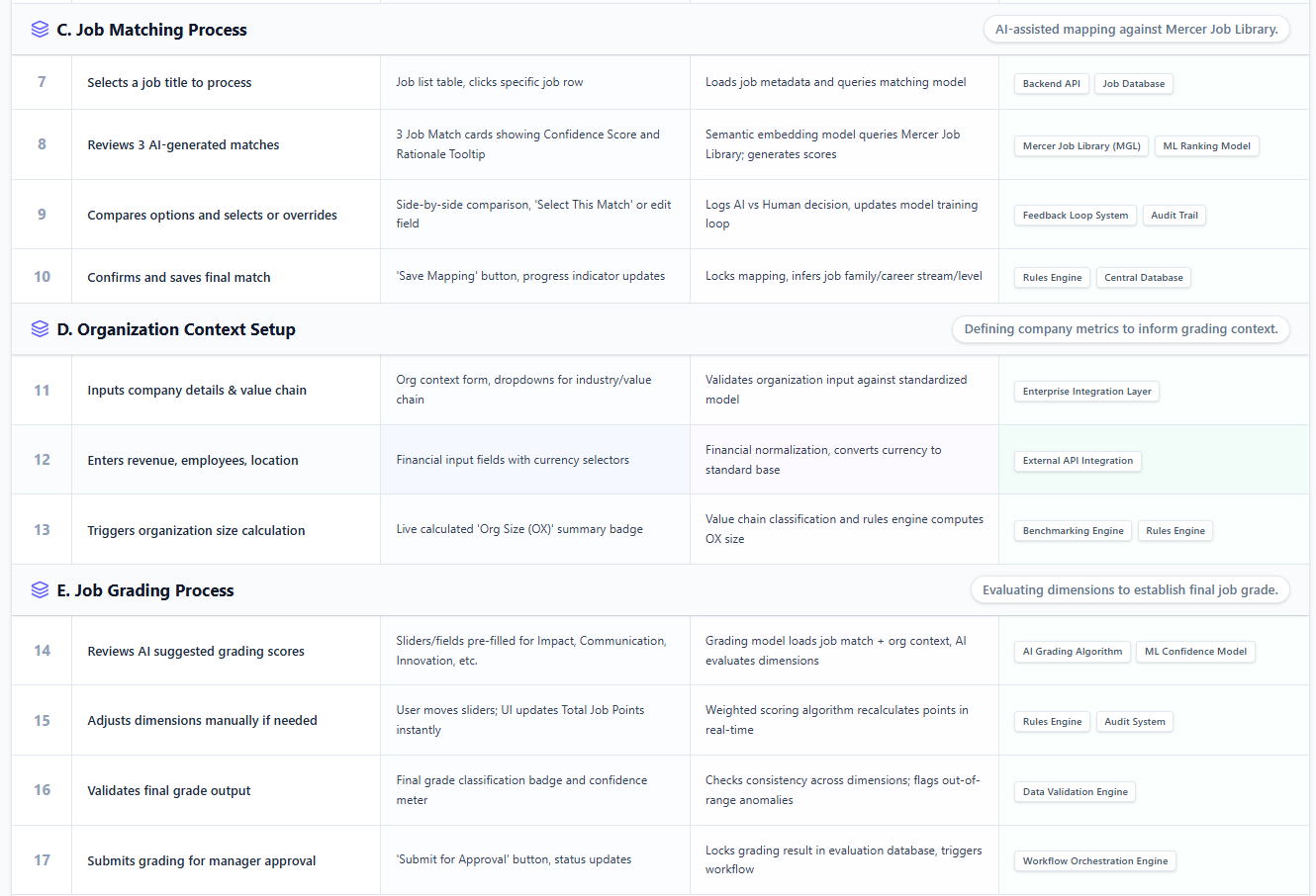Image resolution: width=1316 pixels, height=896 pixels.
Task: Click the Audit Trail tag
Action: (x=1174, y=216)
